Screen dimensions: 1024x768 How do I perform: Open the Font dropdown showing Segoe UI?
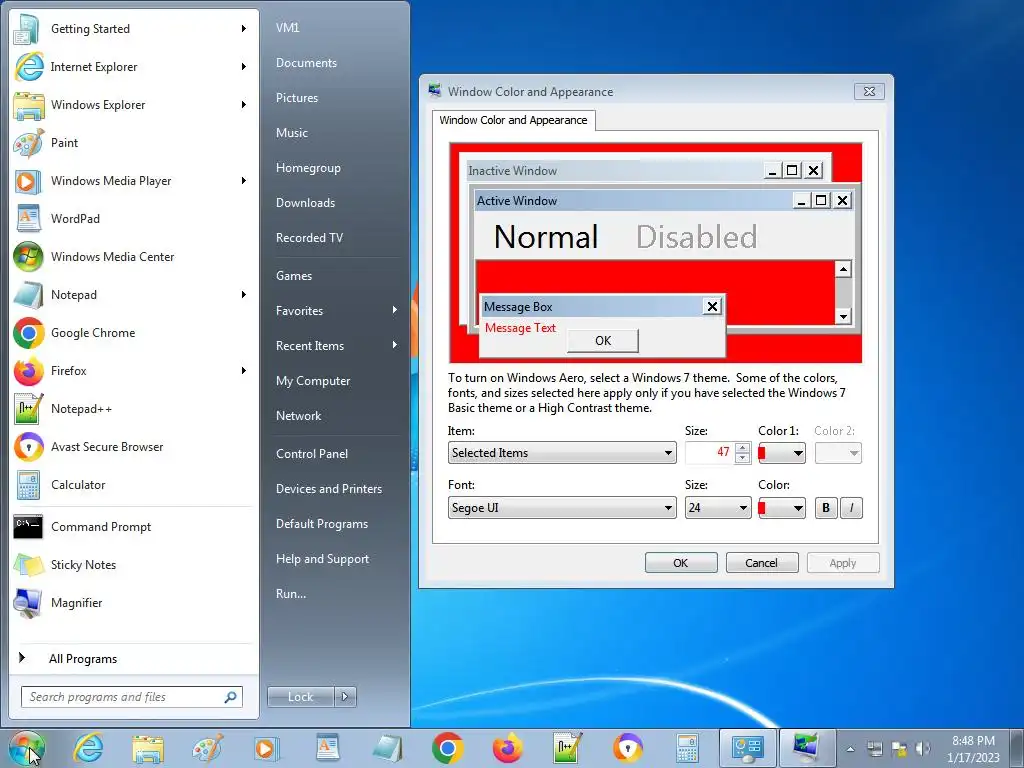tap(562, 507)
